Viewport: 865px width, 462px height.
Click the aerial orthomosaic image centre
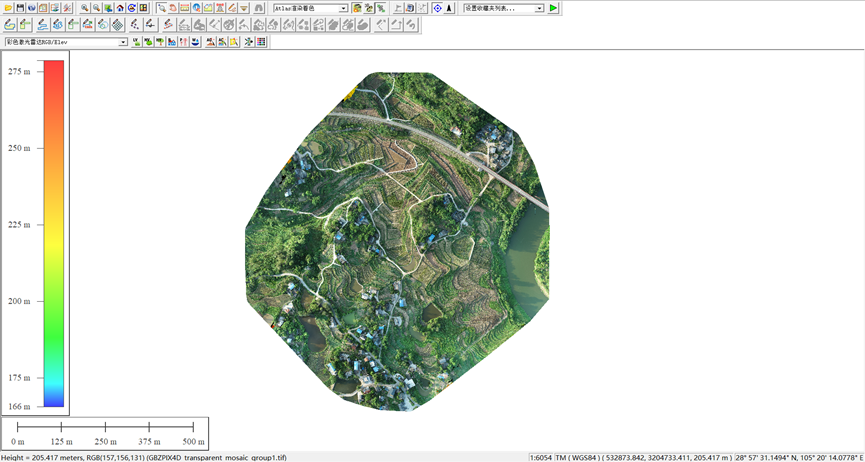[x=397, y=242]
